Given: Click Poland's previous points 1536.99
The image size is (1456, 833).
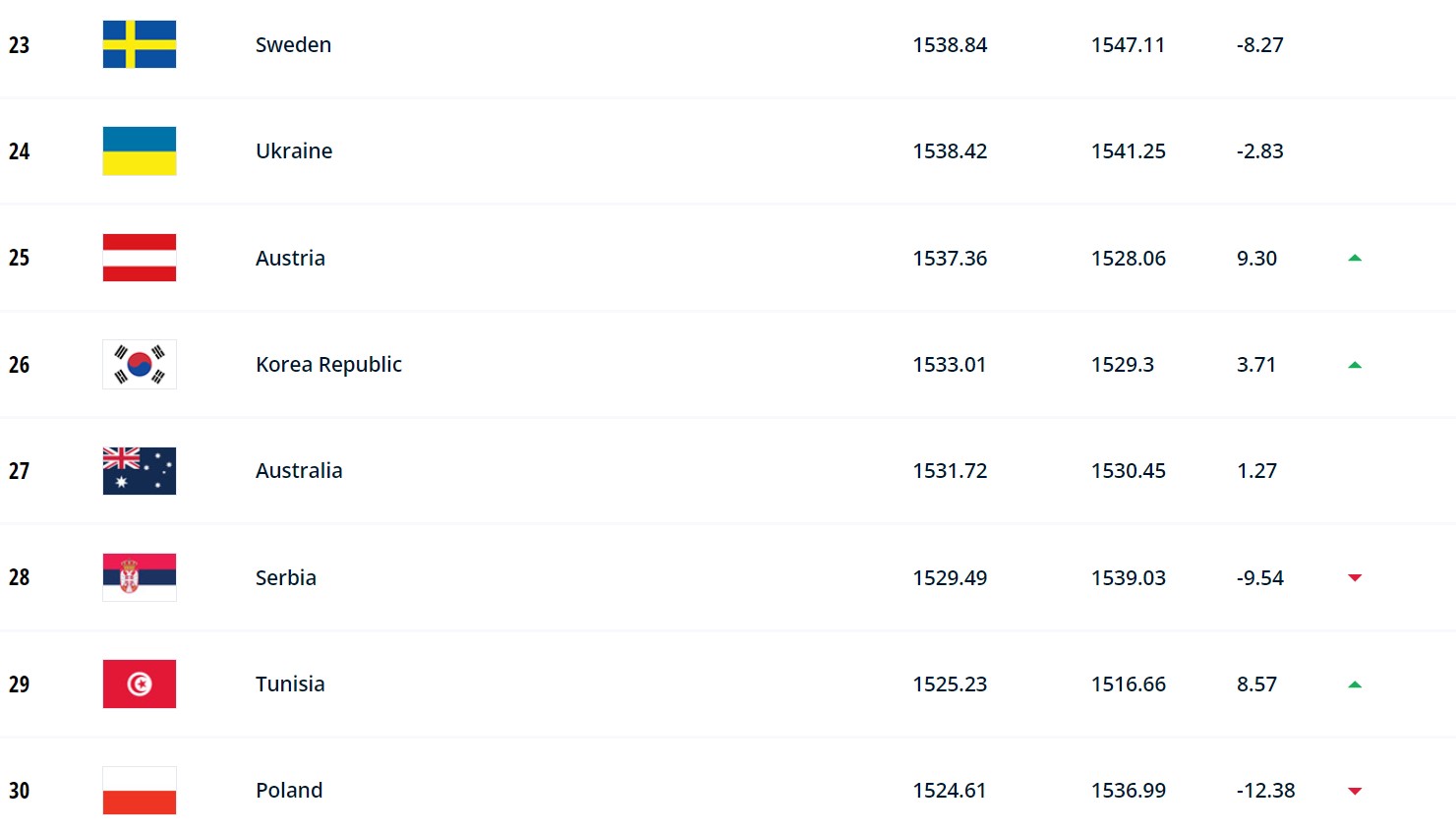Looking at the screenshot, I should (x=1129, y=791).
